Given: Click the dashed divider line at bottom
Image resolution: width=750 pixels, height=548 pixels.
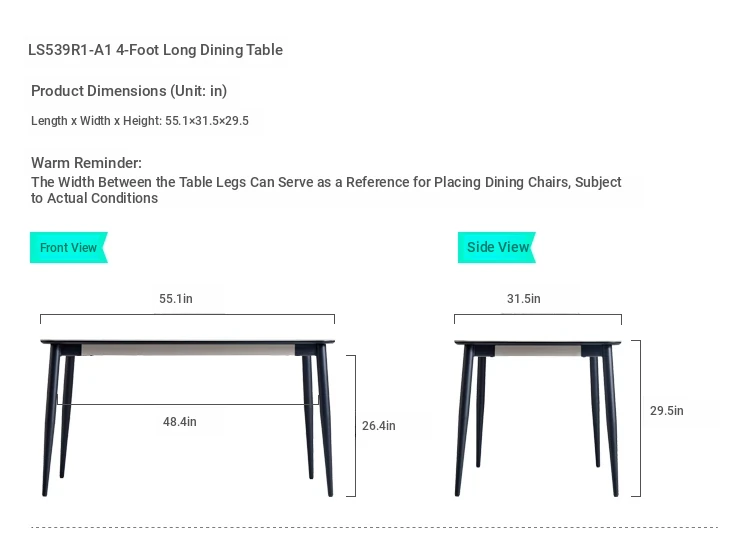Looking at the screenshot, I should point(375,527).
